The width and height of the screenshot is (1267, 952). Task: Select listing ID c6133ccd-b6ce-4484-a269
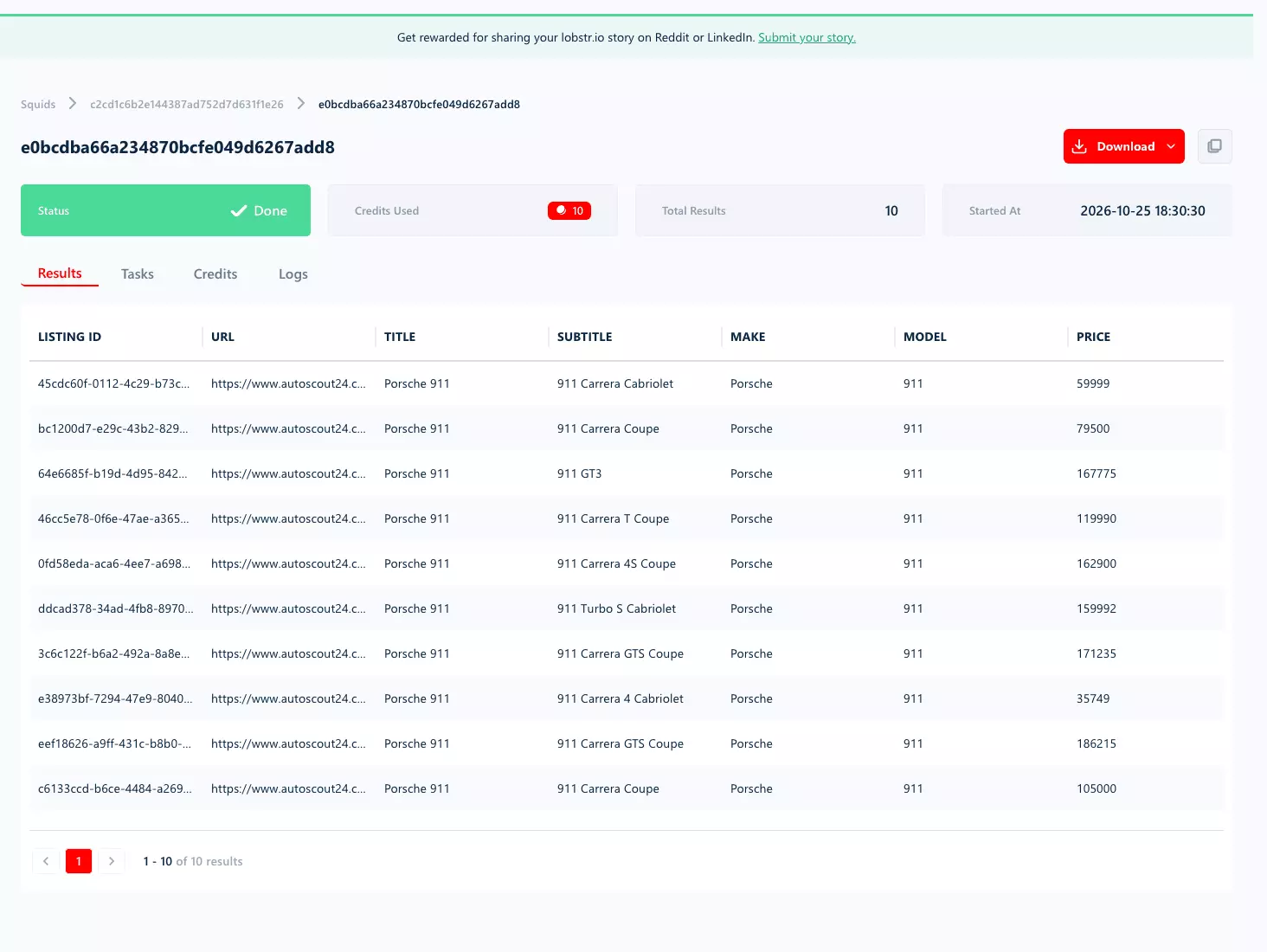[115, 788]
